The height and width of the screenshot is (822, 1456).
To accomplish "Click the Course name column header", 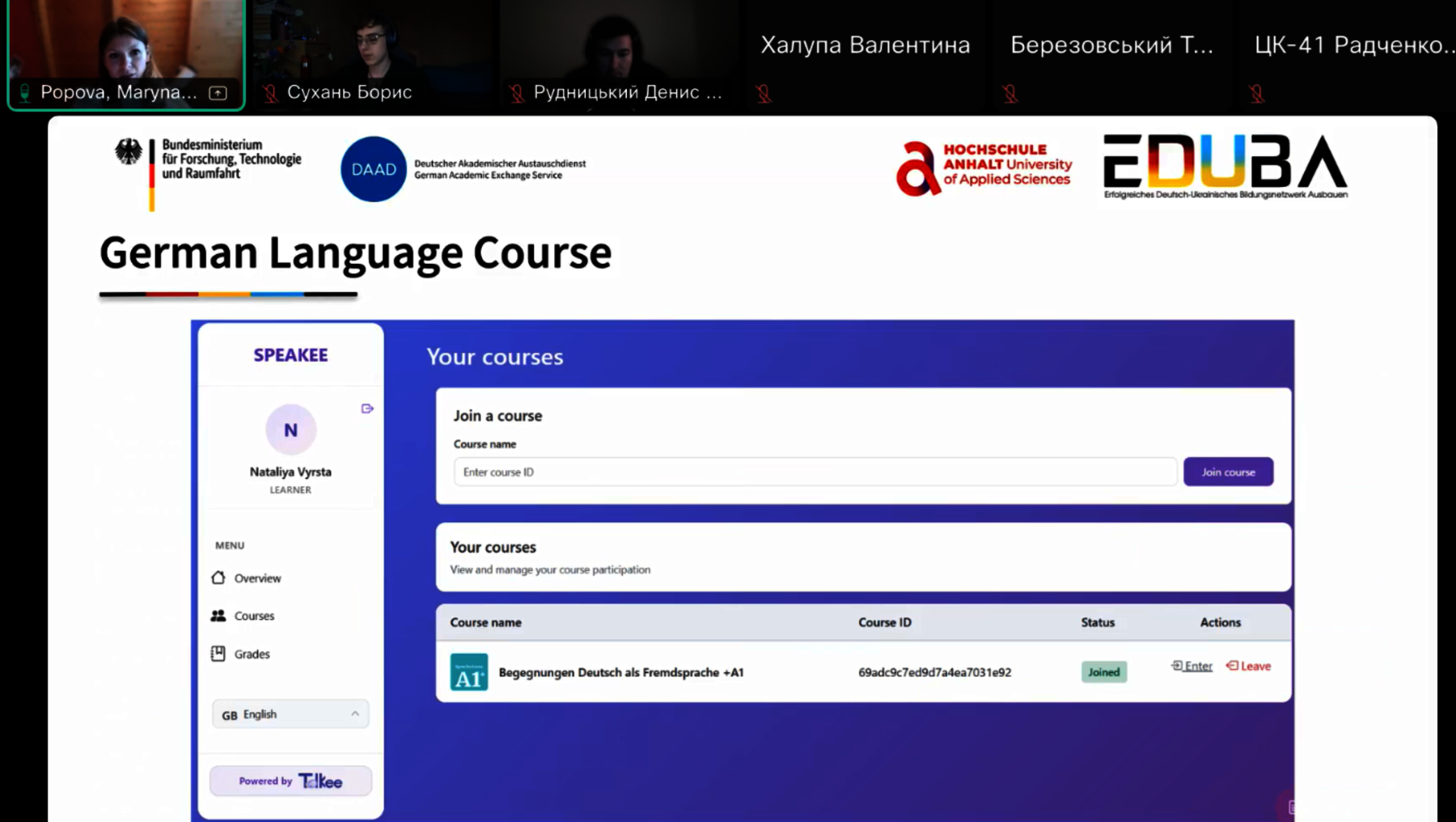I will (x=485, y=622).
